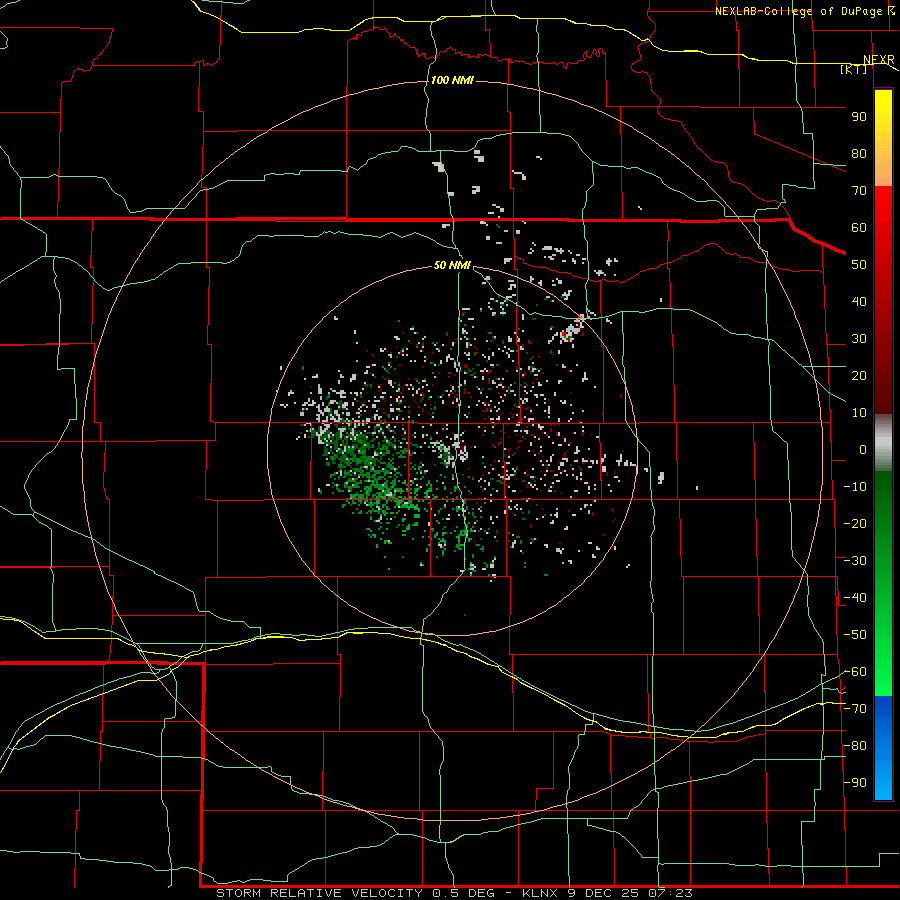The width and height of the screenshot is (900, 900).
Task: Click the positive 40 scale label
Action: click(859, 302)
